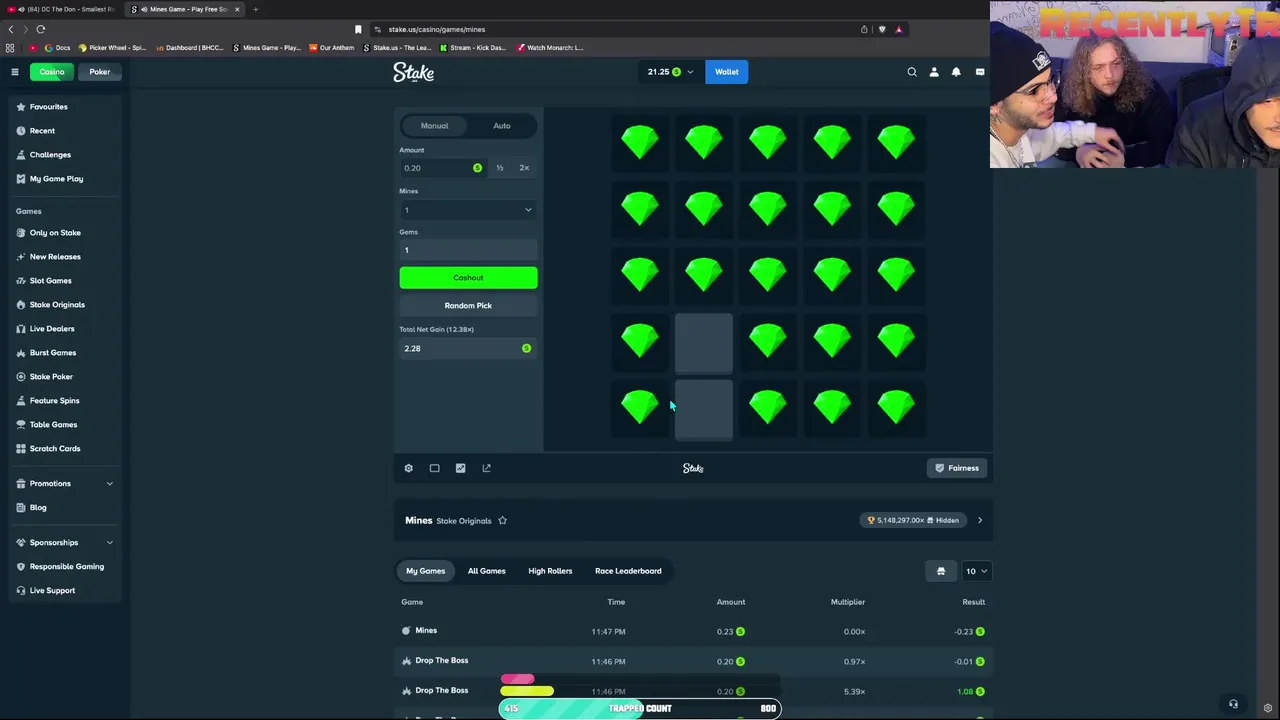1280x720 pixels.
Task: Open the rows-per-page dropdown showing 10
Action: (976, 571)
